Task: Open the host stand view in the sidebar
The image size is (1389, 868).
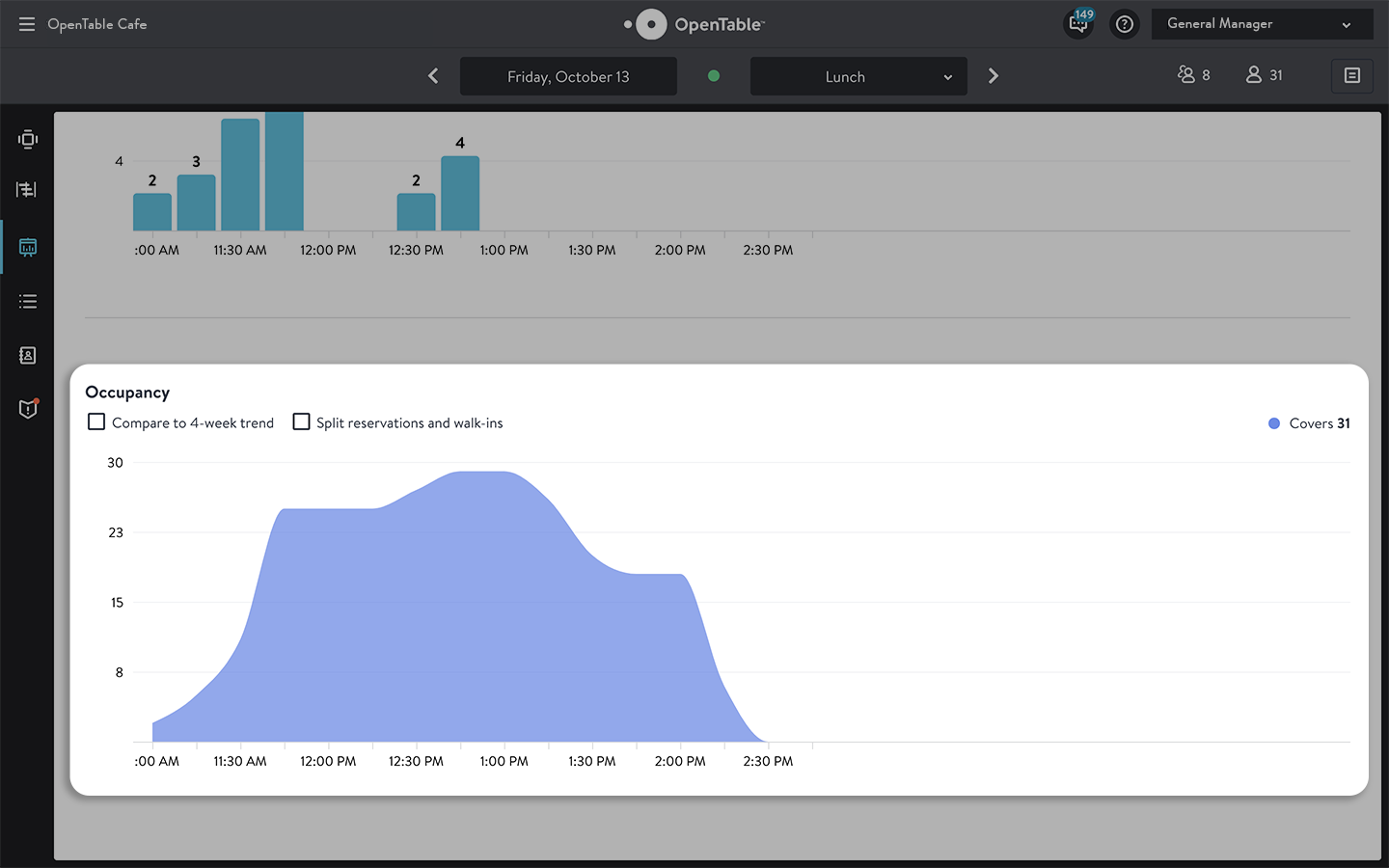Action: click(x=28, y=139)
